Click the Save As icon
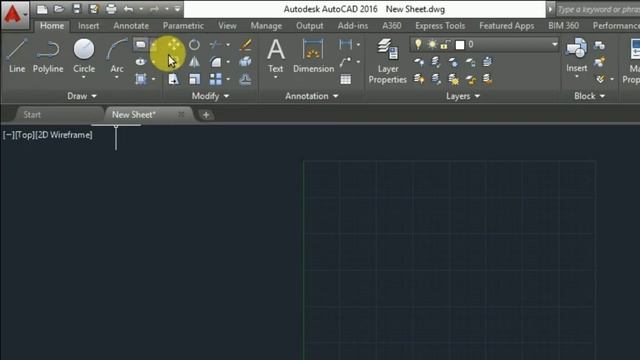 pyautogui.click(x=94, y=9)
